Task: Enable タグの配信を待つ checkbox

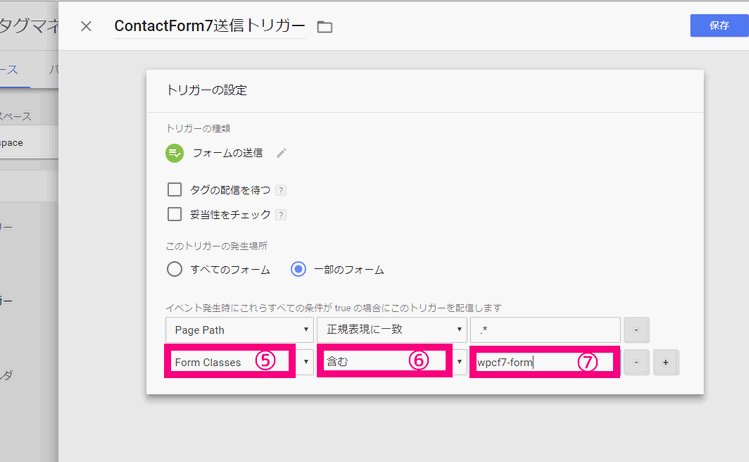Action: click(x=174, y=190)
